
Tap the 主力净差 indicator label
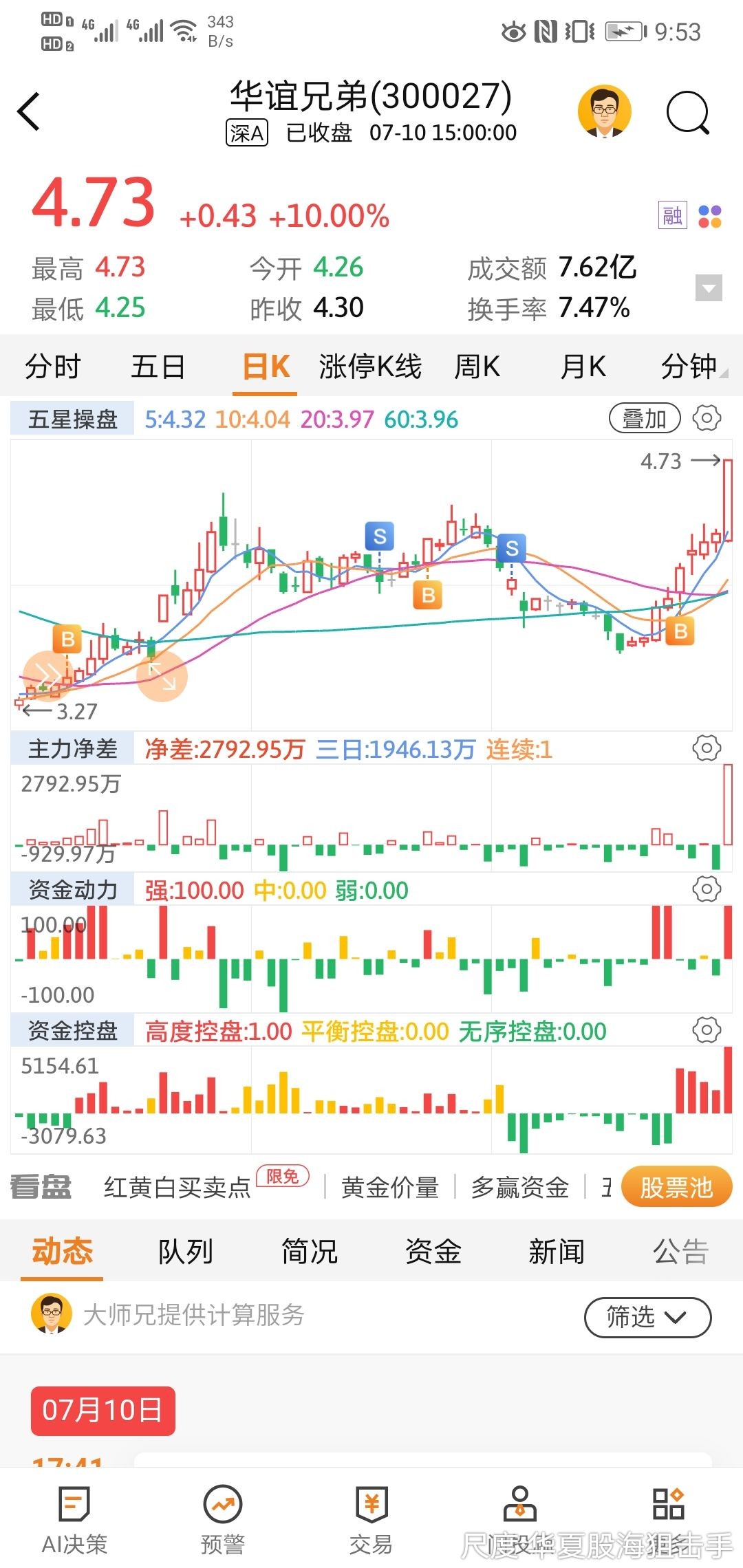(x=72, y=749)
